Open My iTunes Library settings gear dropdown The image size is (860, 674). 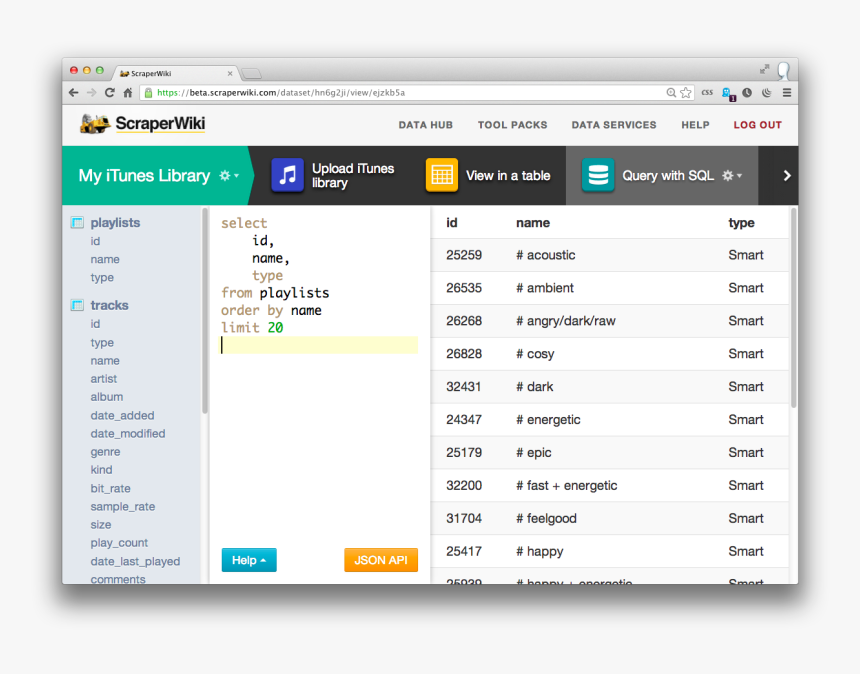(229, 175)
